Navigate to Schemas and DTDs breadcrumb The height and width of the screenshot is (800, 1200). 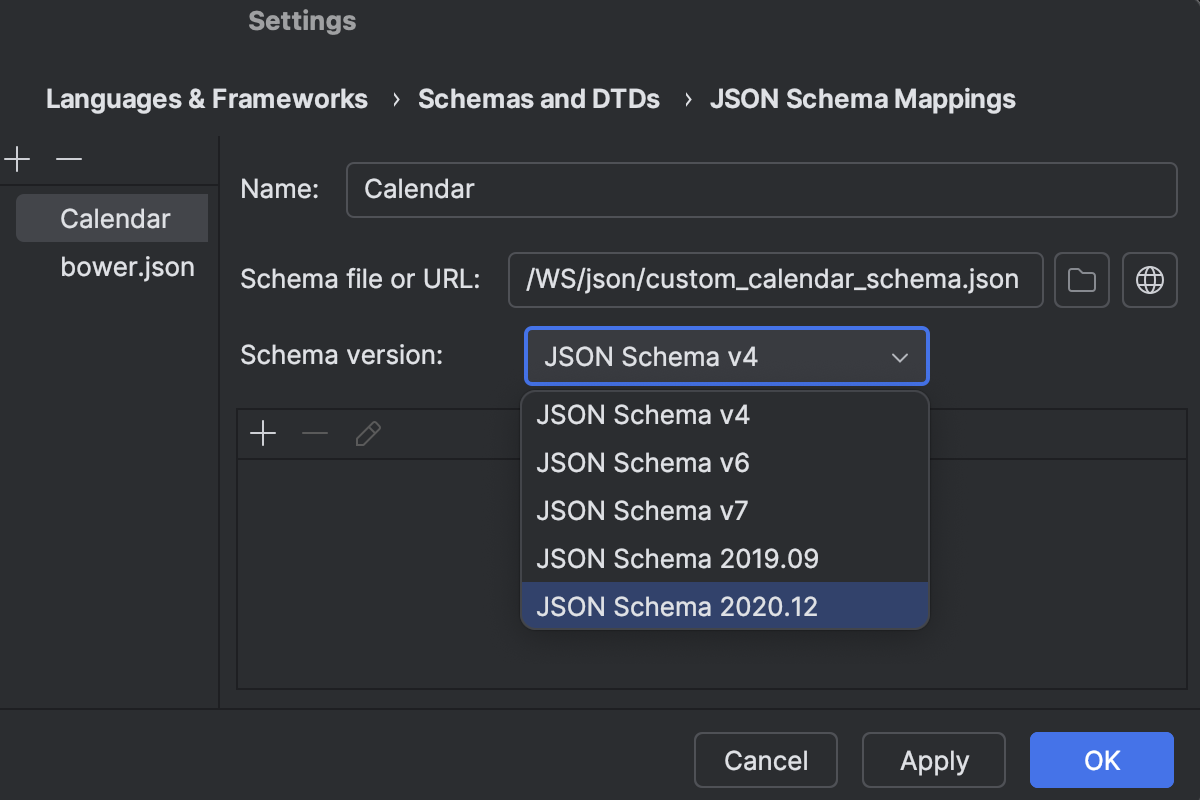539,99
